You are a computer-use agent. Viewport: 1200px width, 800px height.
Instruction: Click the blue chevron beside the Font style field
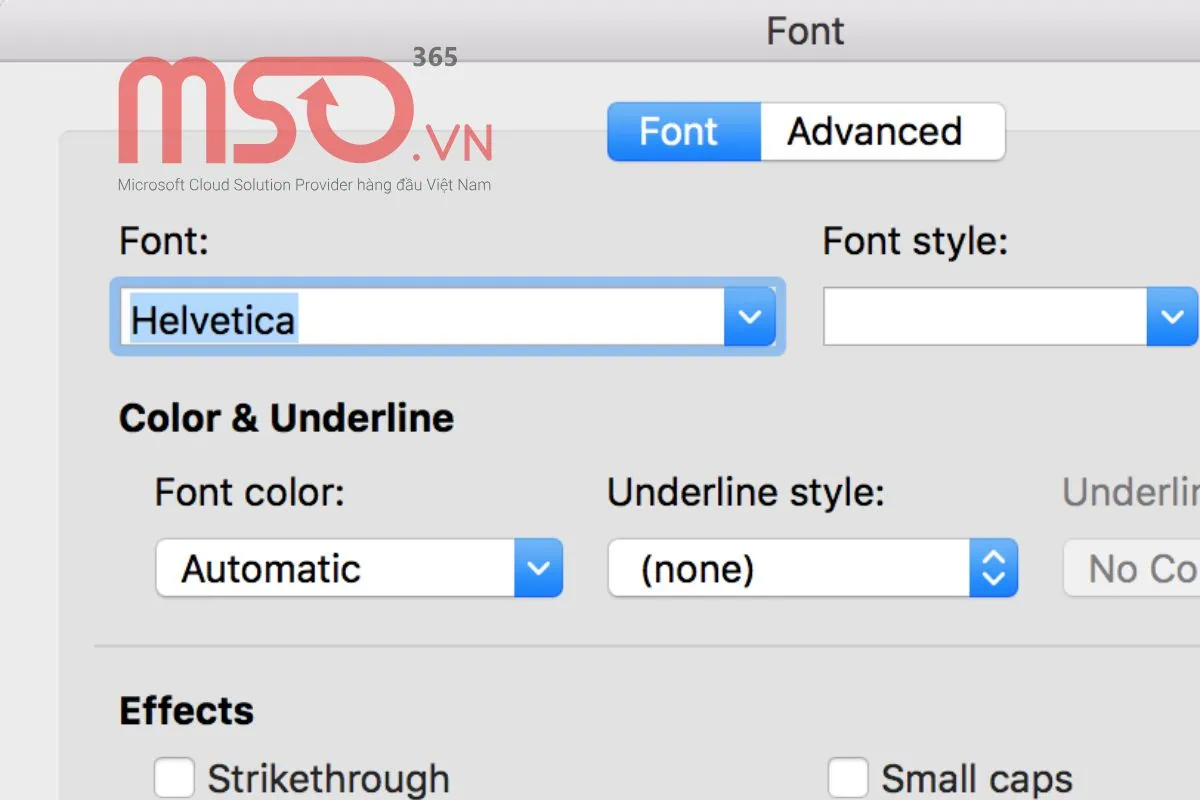click(1172, 317)
